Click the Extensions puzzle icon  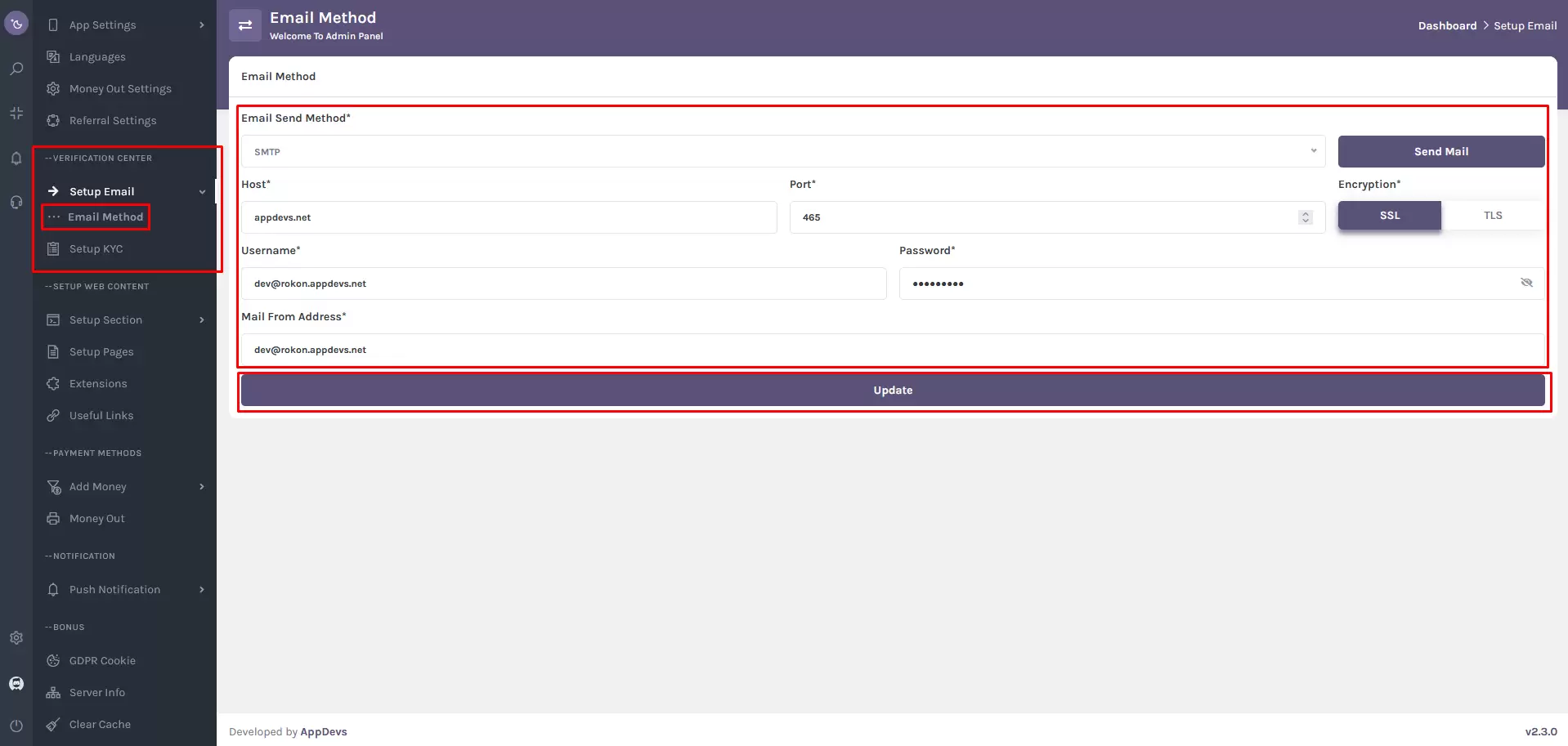pyautogui.click(x=53, y=383)
